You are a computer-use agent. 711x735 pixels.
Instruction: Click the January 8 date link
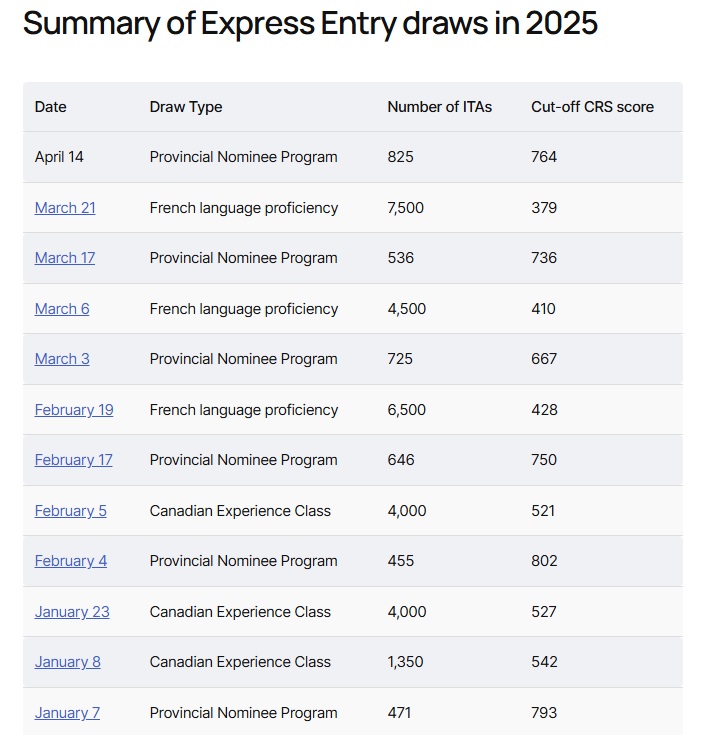pos(67,662)
